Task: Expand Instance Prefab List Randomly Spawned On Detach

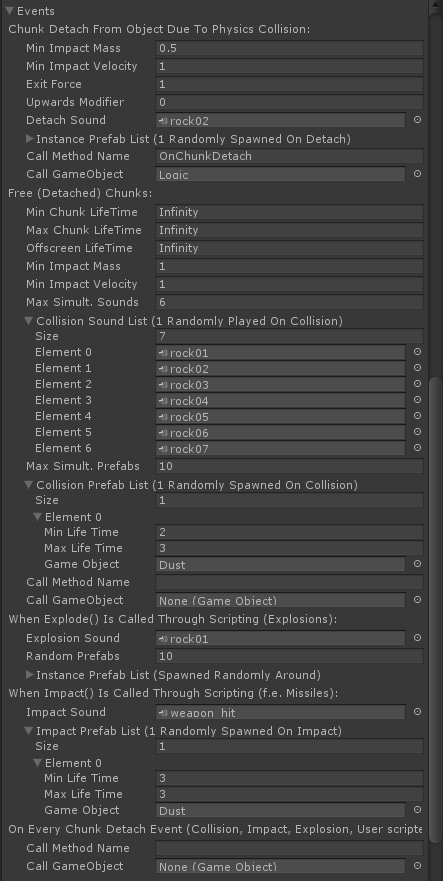Action: (30, 138)
